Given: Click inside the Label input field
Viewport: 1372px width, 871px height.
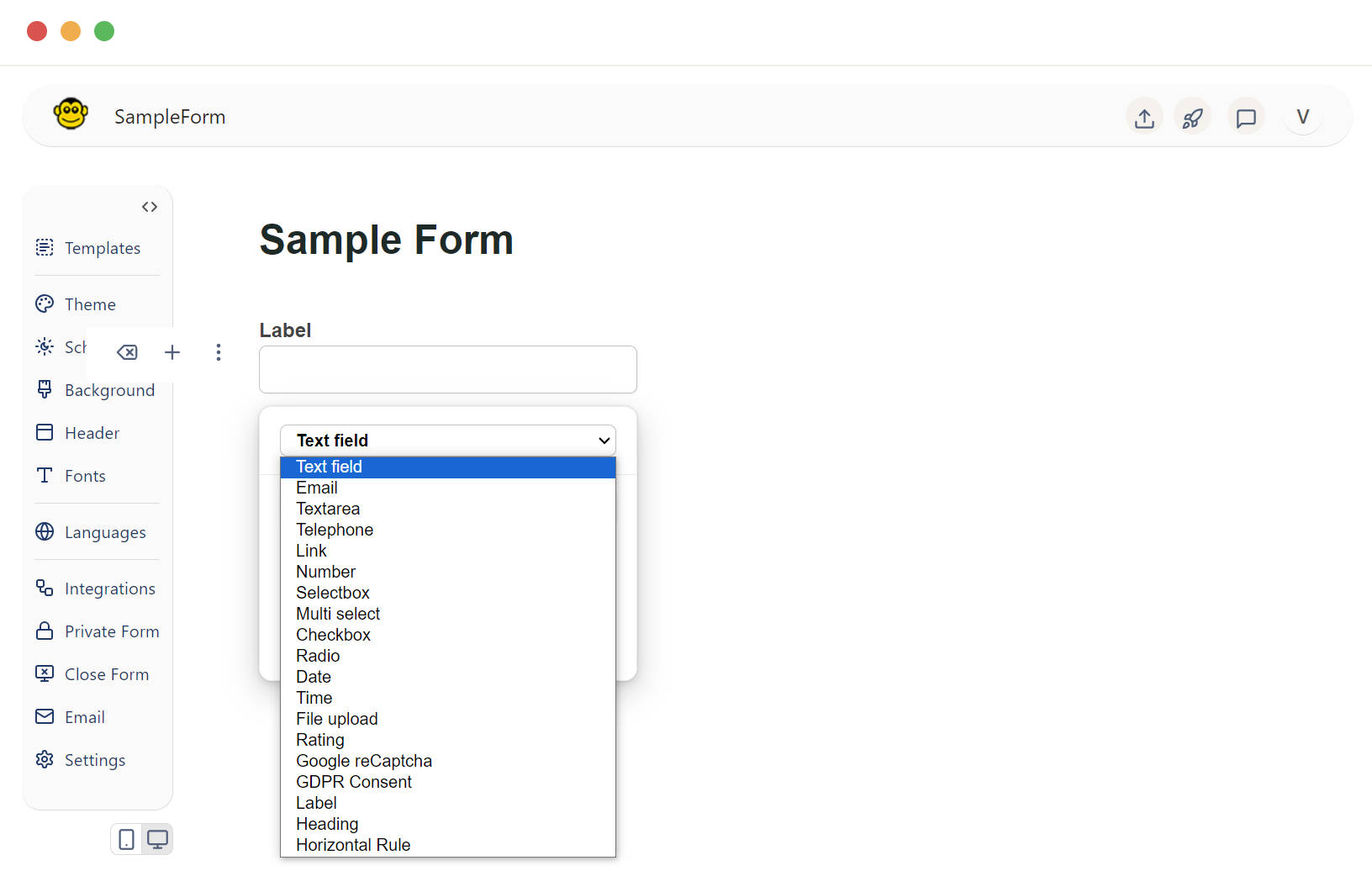Looking at the screenshot, I should coord(447,369).
